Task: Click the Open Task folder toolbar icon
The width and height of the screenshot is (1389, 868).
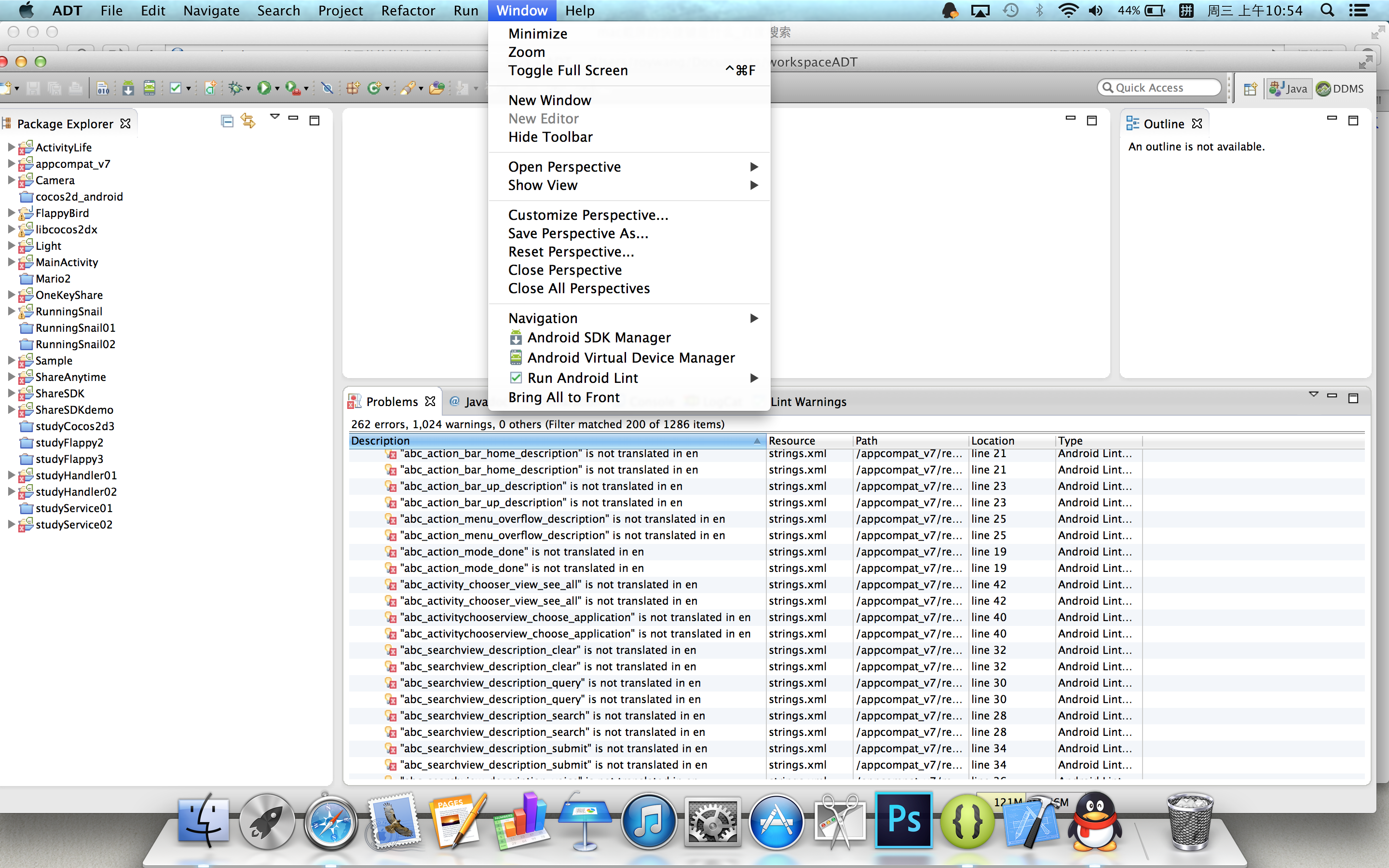Action: (437, 88)
